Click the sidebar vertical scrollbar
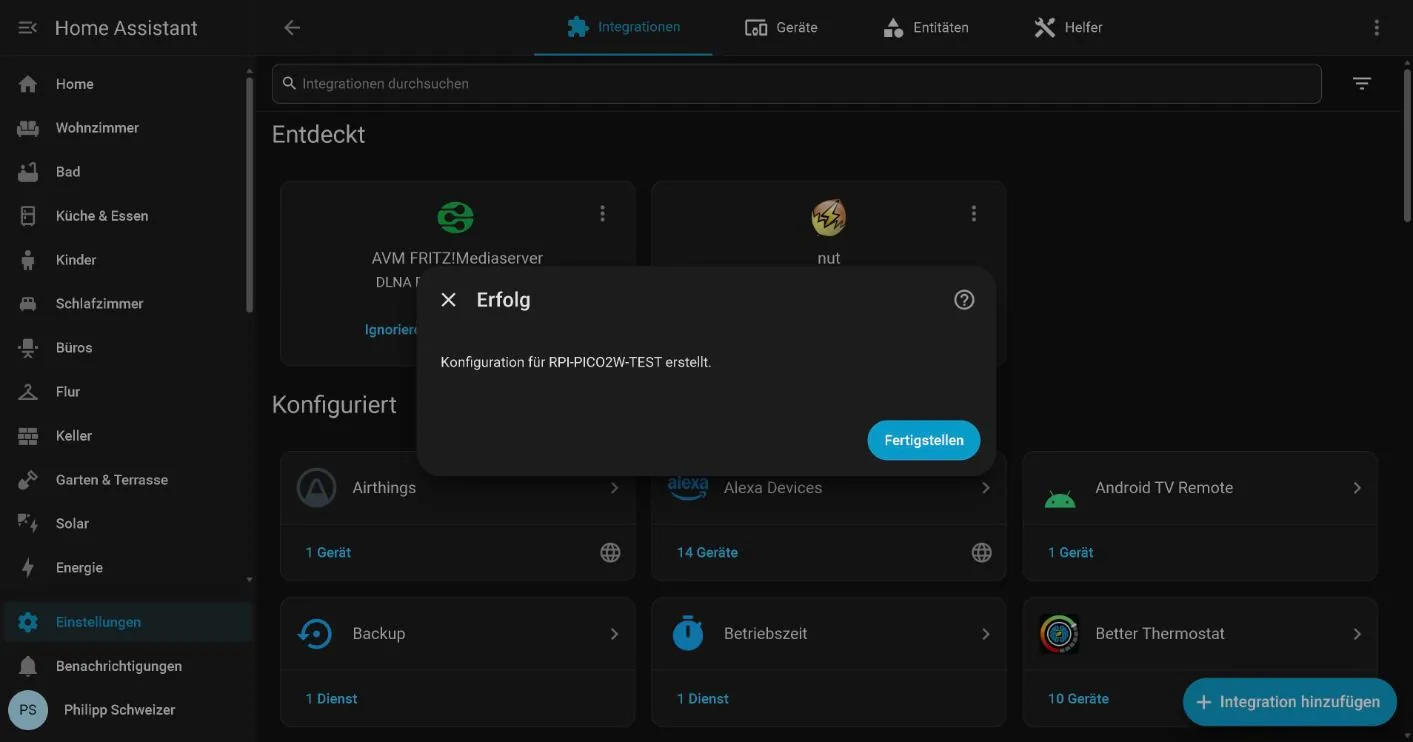The image size is (1413, 742). tap(249, 195)
